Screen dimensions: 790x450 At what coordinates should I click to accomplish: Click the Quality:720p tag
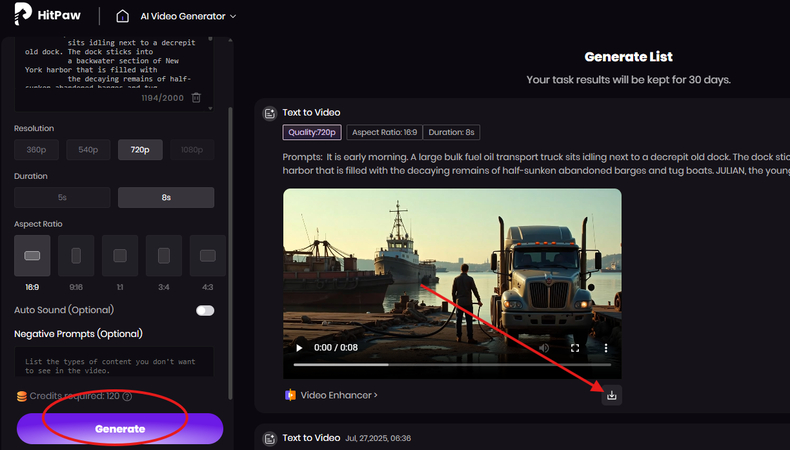coord(312,133)
